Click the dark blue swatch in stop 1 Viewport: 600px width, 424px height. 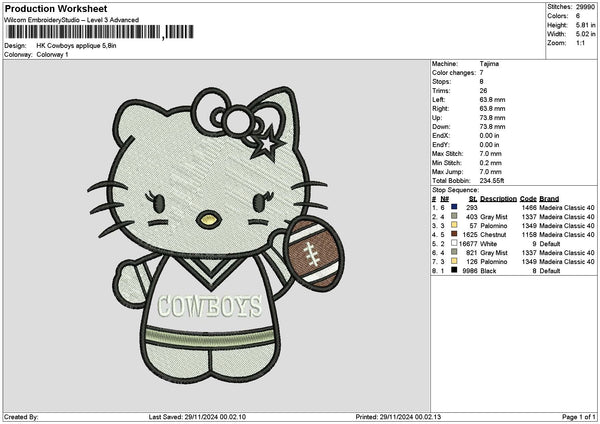click(454, 207)
